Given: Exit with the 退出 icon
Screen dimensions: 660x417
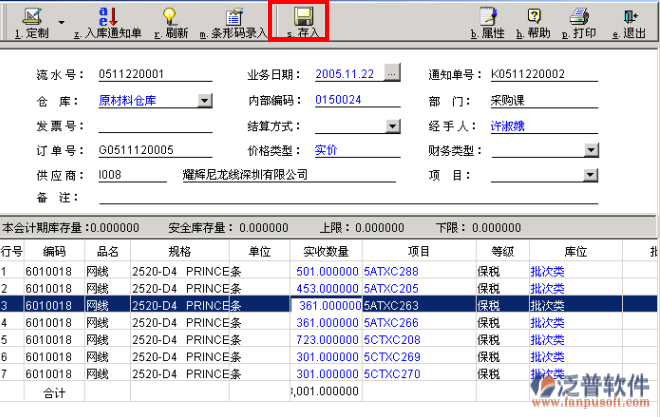Looking at the screenshot, I should (x=629, y=24).
